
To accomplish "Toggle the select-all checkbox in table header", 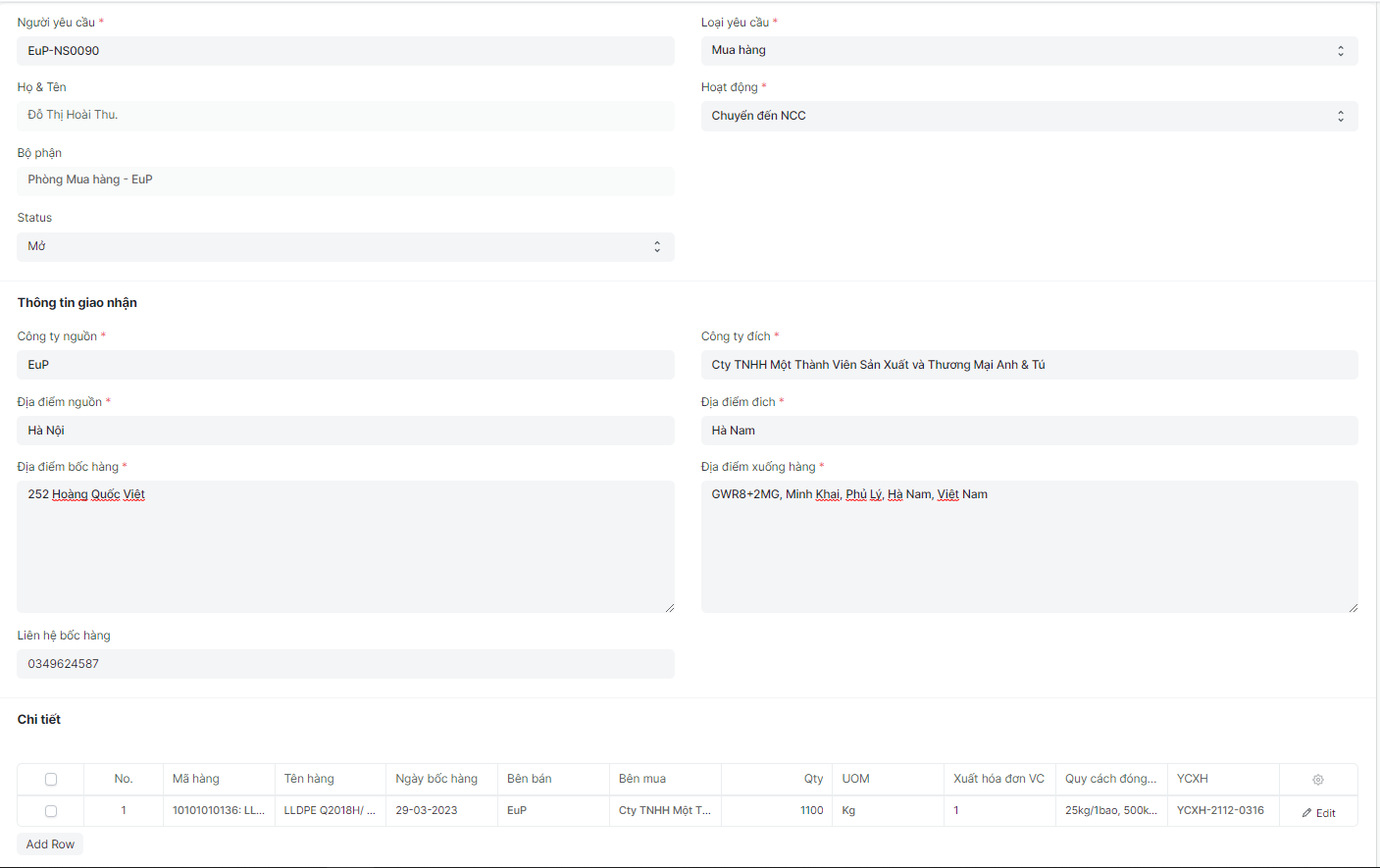I will [51, 780].
